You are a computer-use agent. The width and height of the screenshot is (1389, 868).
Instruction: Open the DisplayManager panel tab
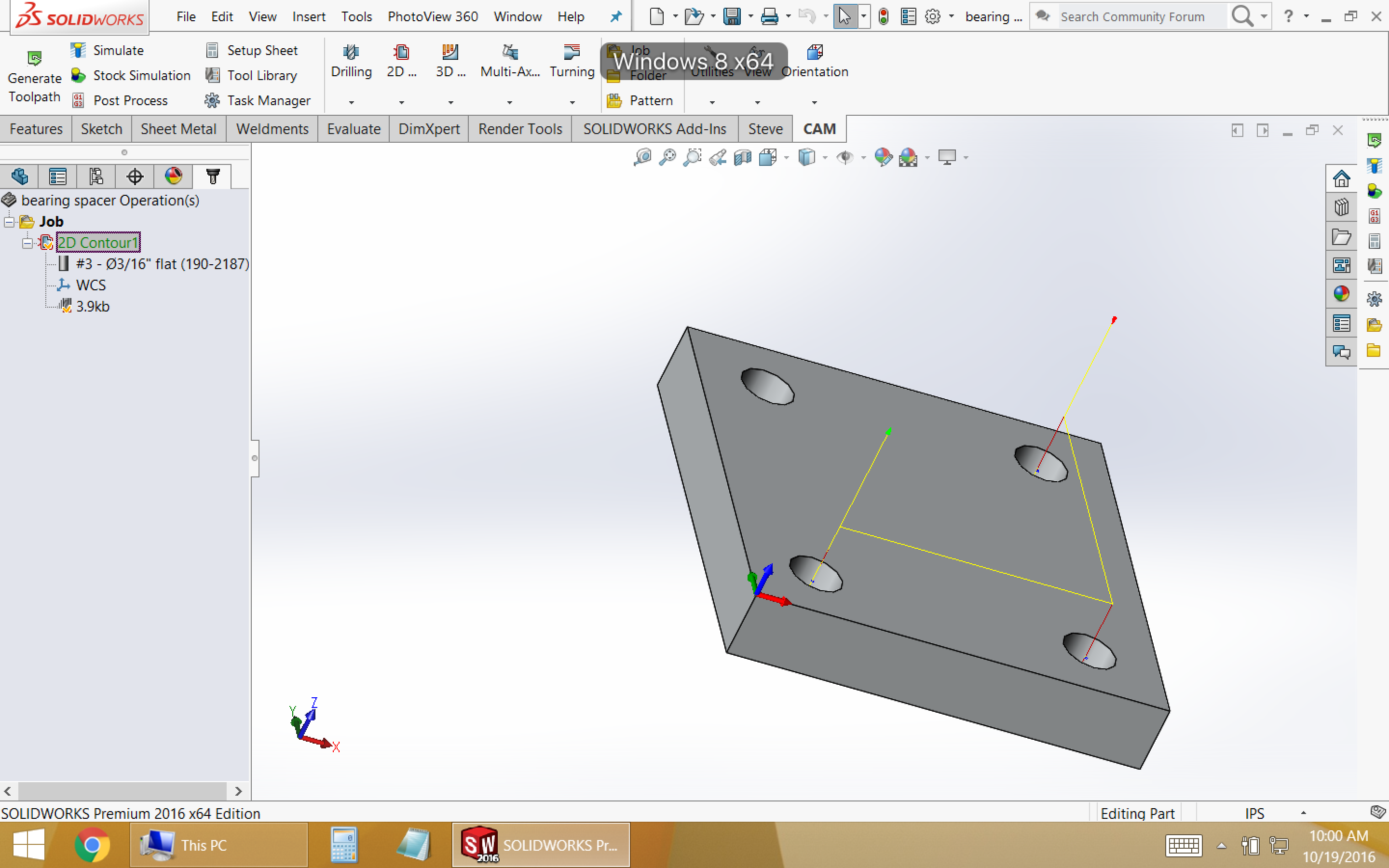[x=173, y=176]
